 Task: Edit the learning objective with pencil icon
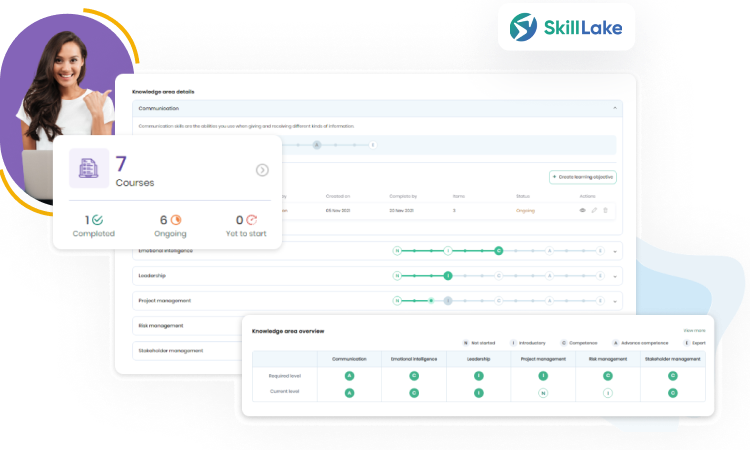click(594, 210)
